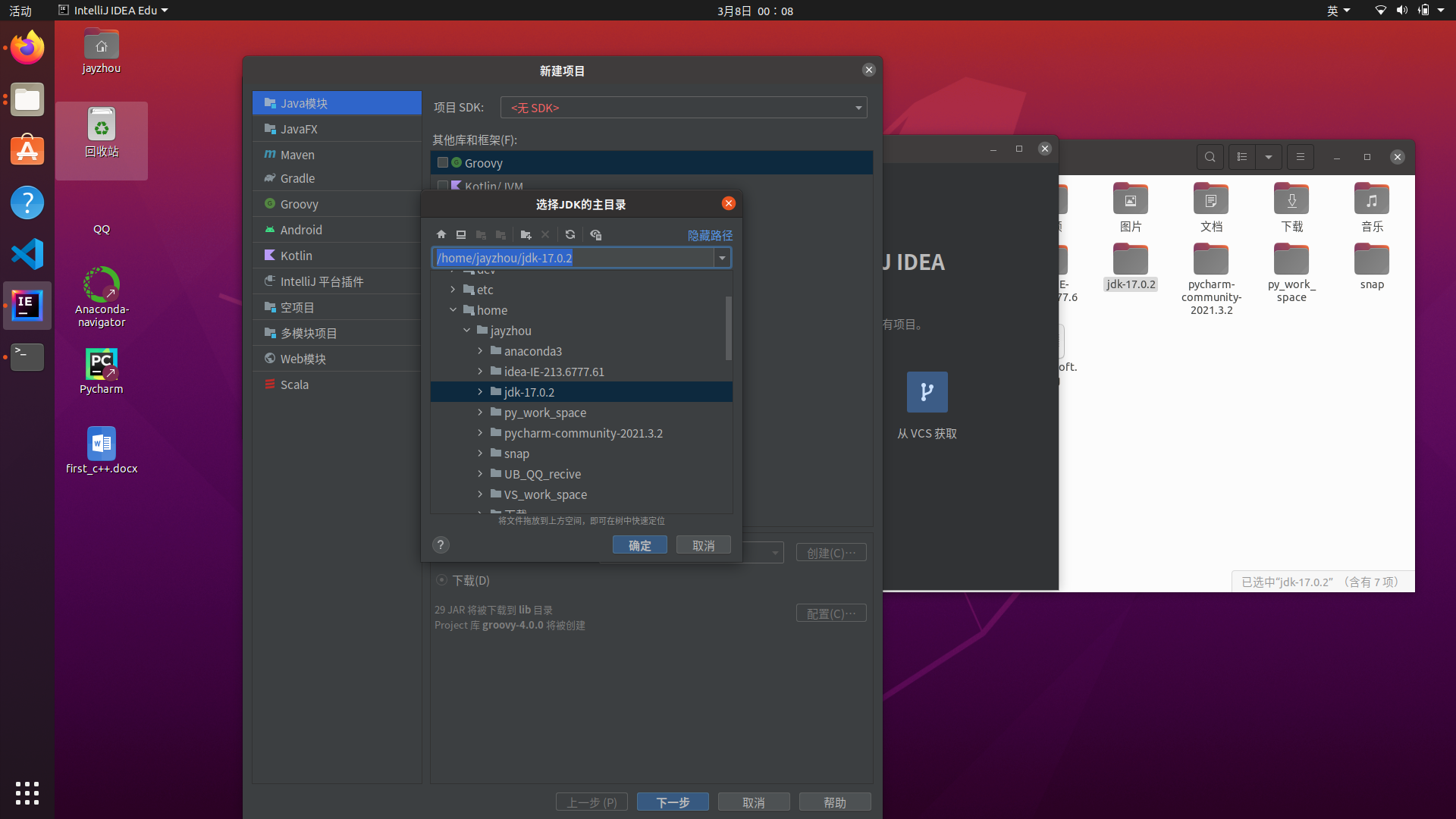Open Help from the dock
This screenshot has height=819, width=1456.
coord(27,202)
